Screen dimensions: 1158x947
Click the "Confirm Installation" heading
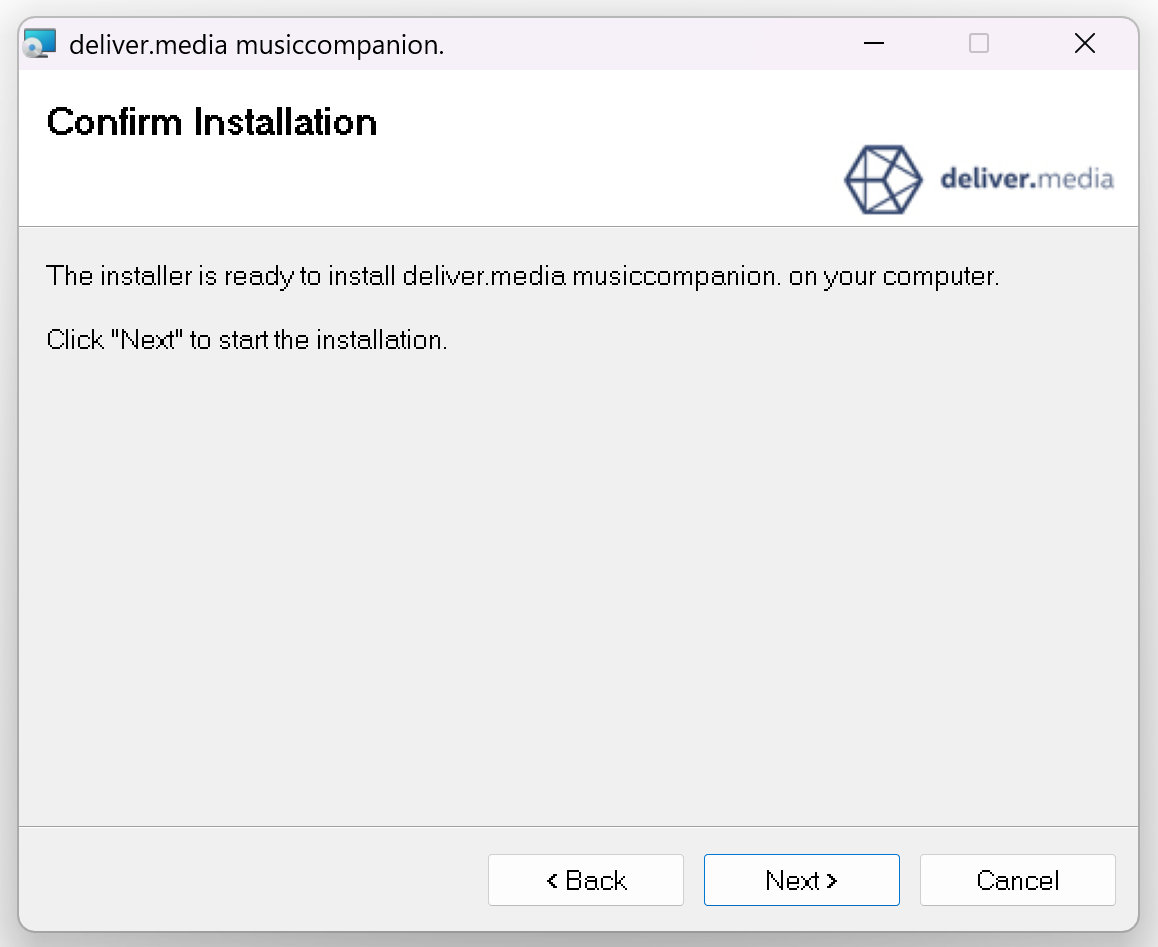(x=212, y=122)
